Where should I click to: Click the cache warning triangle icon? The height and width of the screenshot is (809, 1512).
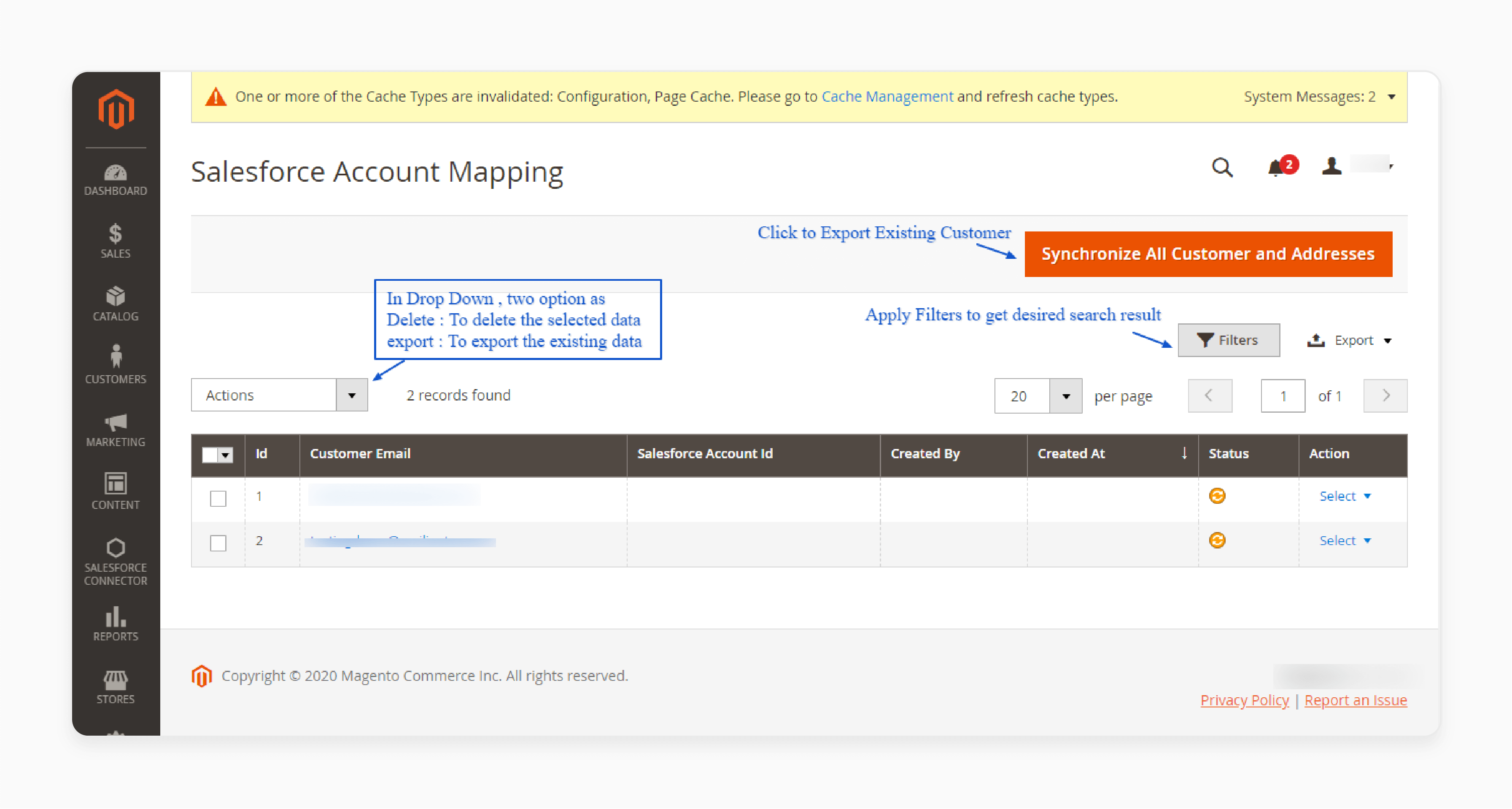click(x=216, y=97)
